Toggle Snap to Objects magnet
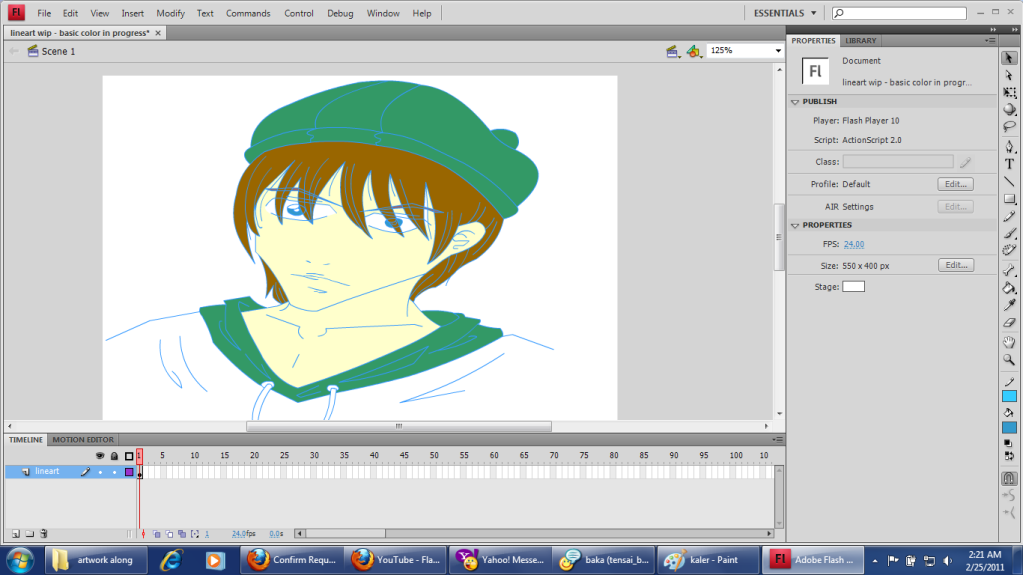Screen dimensions: 1023x575 coord(1009,478)
